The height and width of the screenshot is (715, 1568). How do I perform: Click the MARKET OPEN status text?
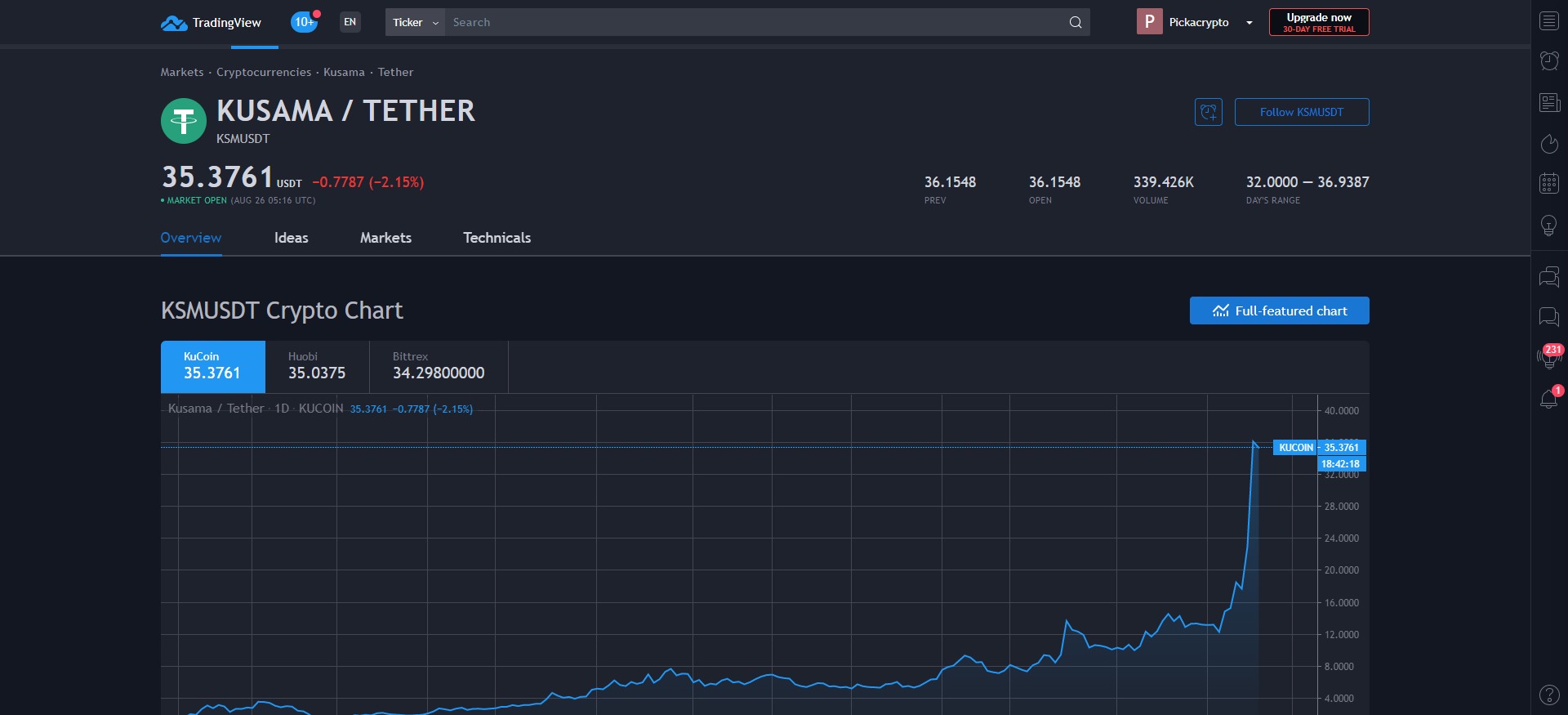197,200
